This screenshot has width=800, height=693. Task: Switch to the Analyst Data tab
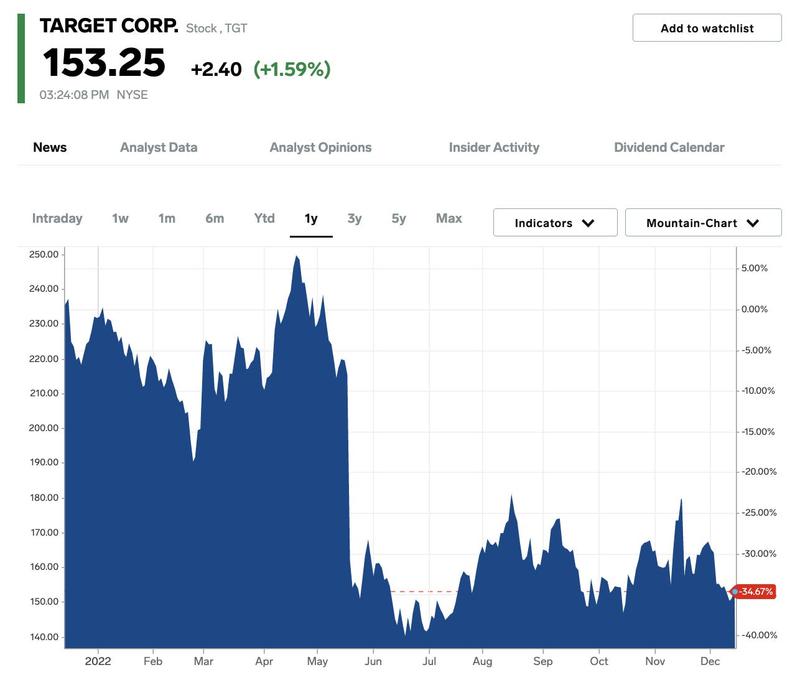tap(159, 147)
